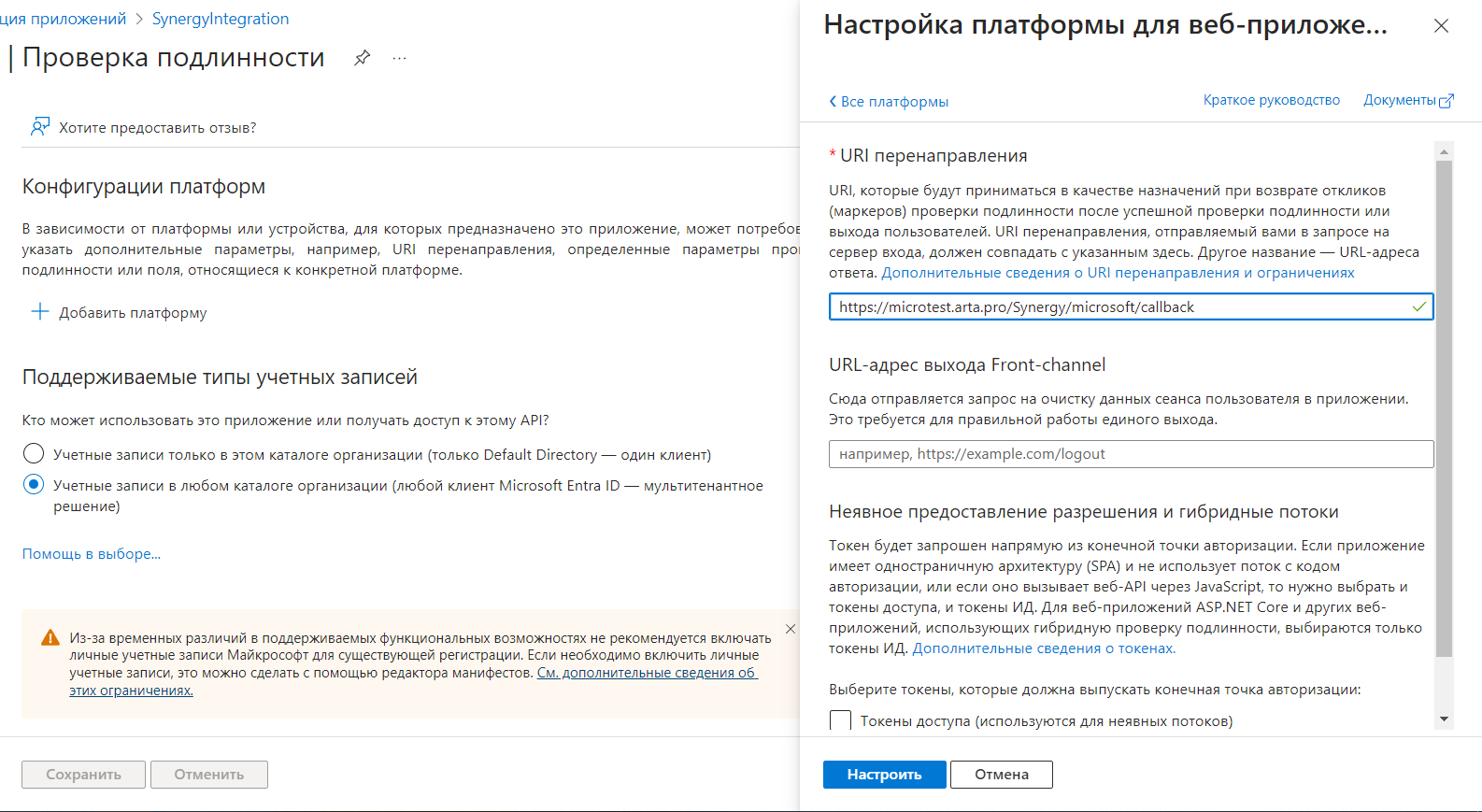The image size is (1482, 812).
Task: Pin the Проверка подлинности page
Action: [x=362, y=58]
